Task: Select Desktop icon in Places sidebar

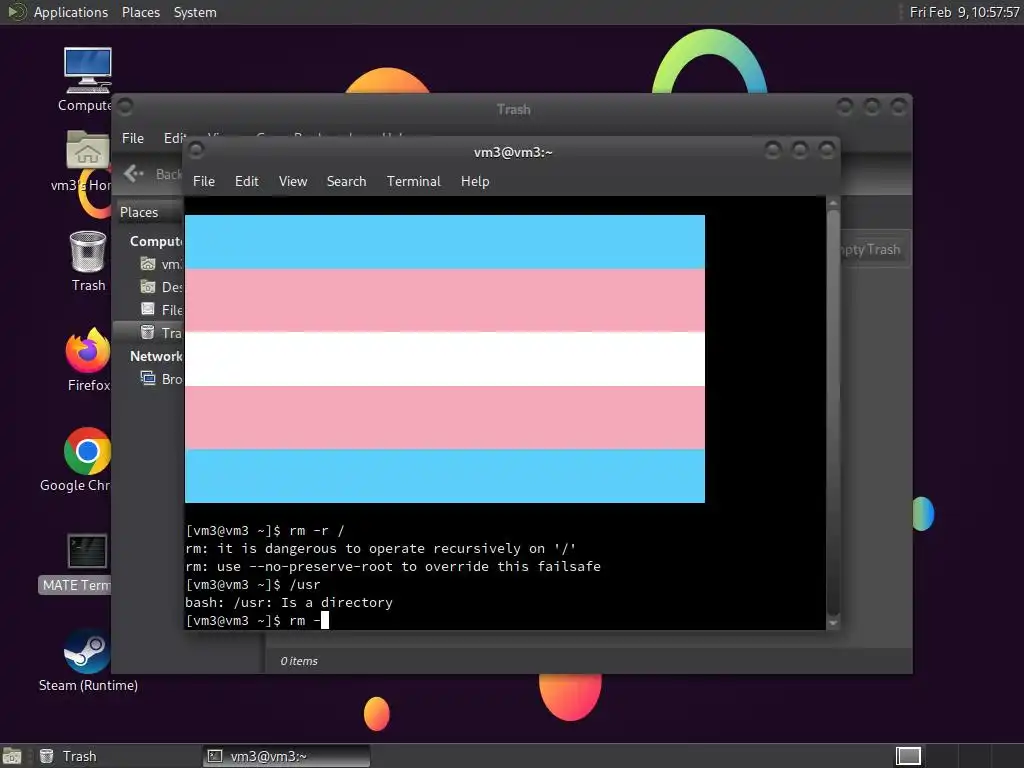Action: [148, 287]
